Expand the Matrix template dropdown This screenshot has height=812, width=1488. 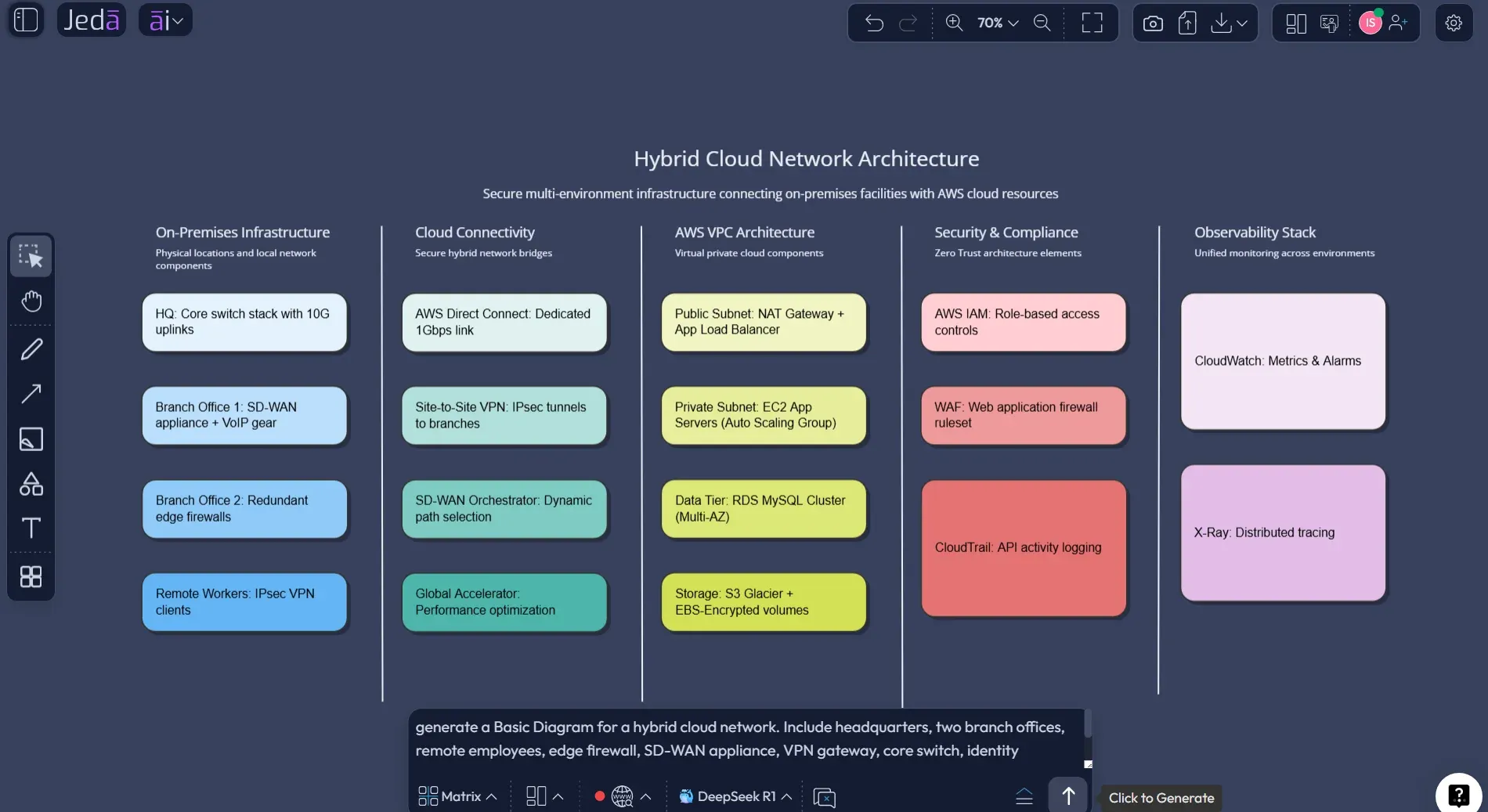[x=457, y=796]
